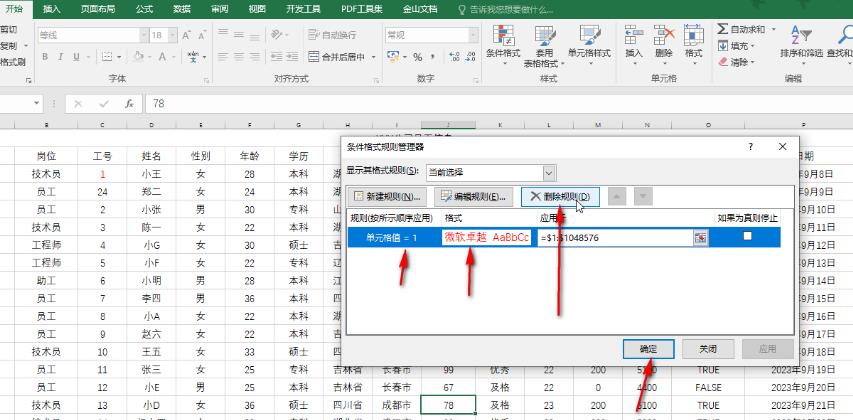Click the fill color bucket icon
853x420 pixels.
point(138,57)
